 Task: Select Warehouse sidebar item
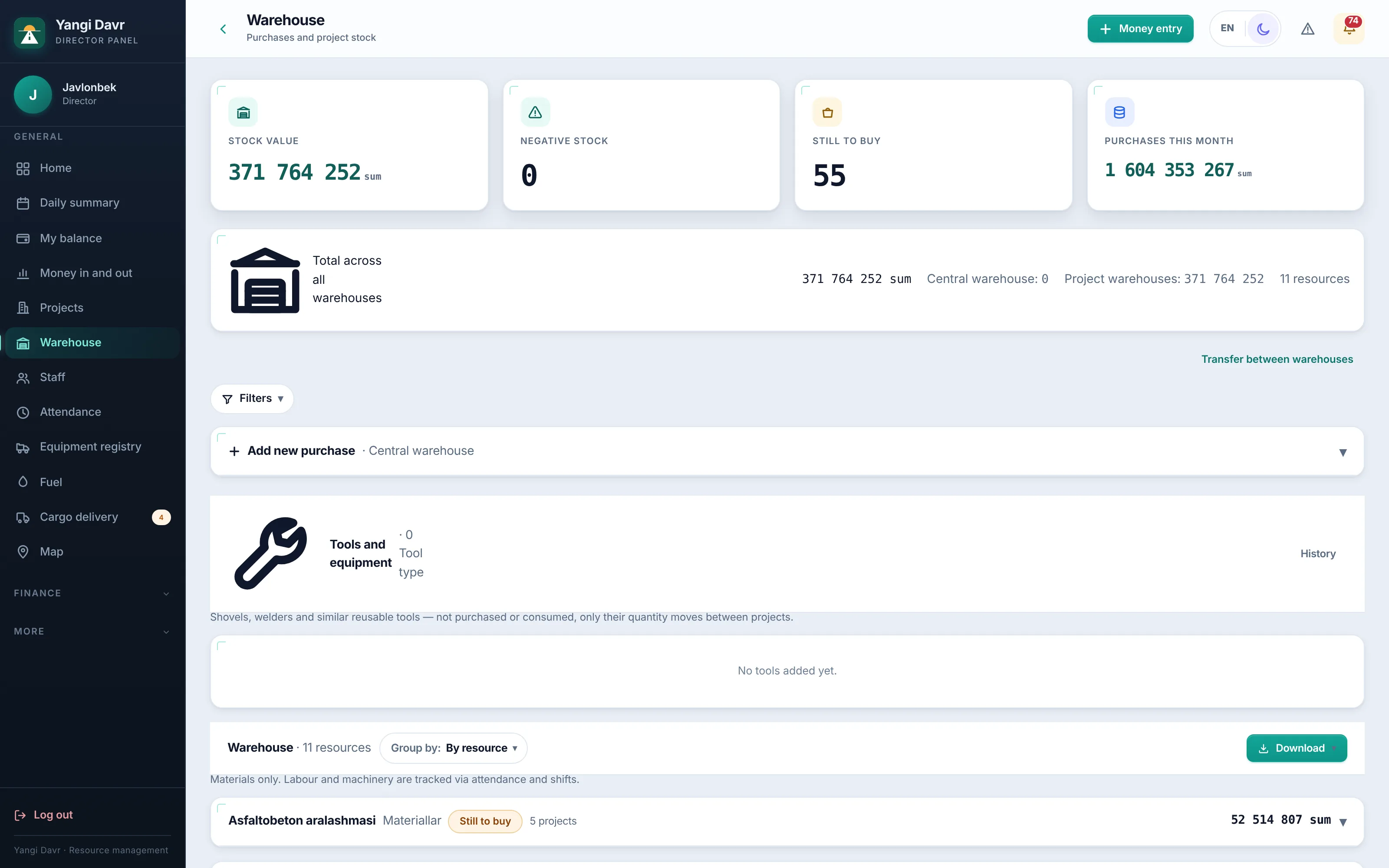92,343
